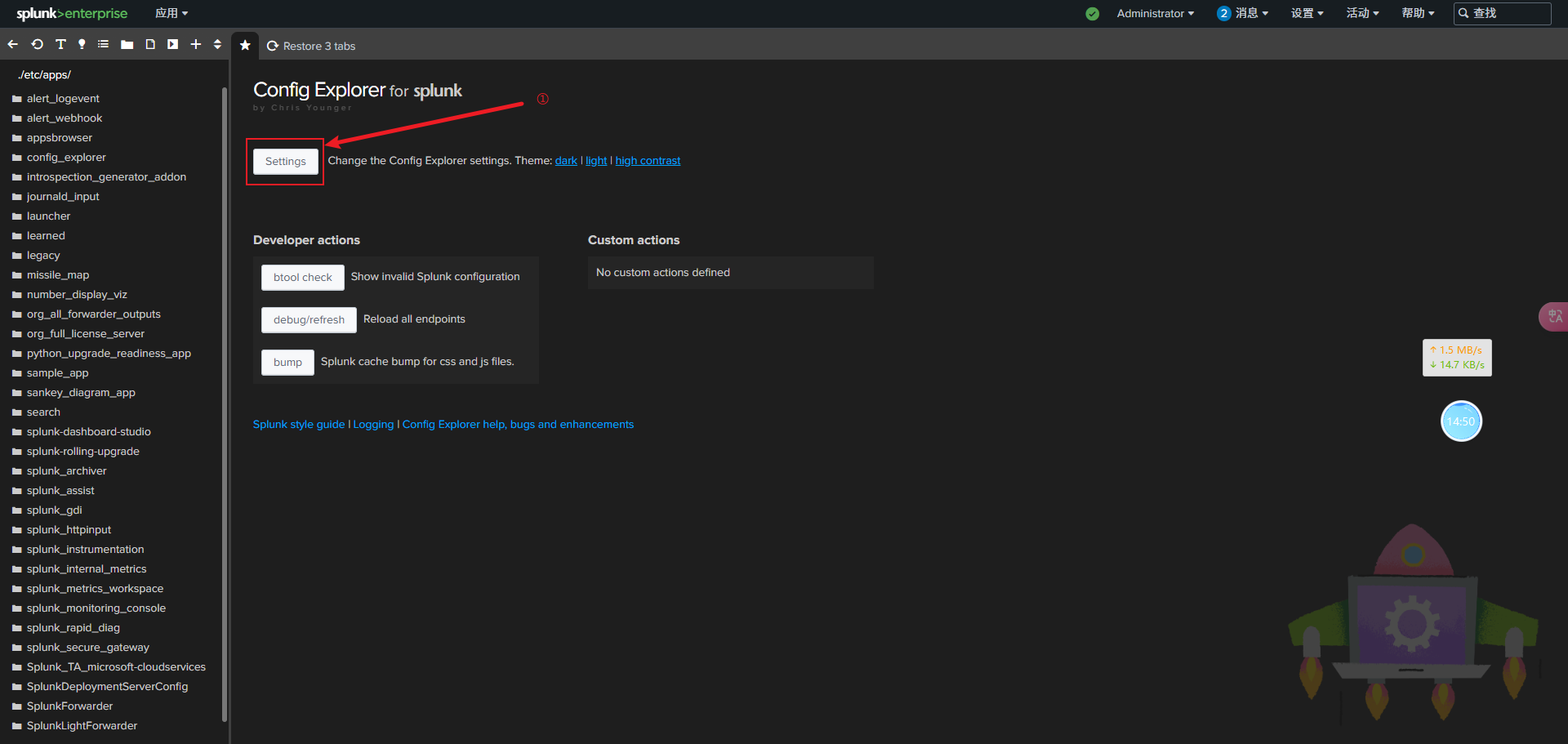Screen dimensions: 1568x744
Task: Click the lightbulb icon in the toolbar
Action: pos(82,45)
